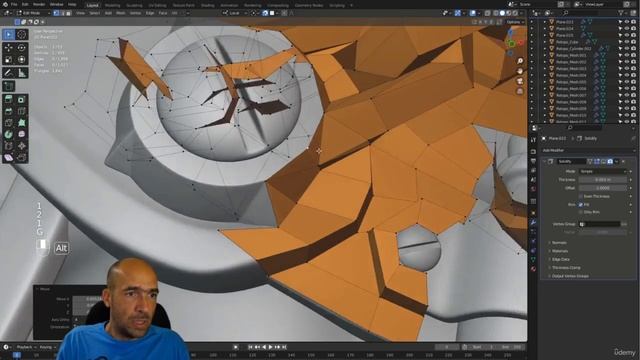
Task: Toggle viewport overlays button
Action: tap(473, 13)
